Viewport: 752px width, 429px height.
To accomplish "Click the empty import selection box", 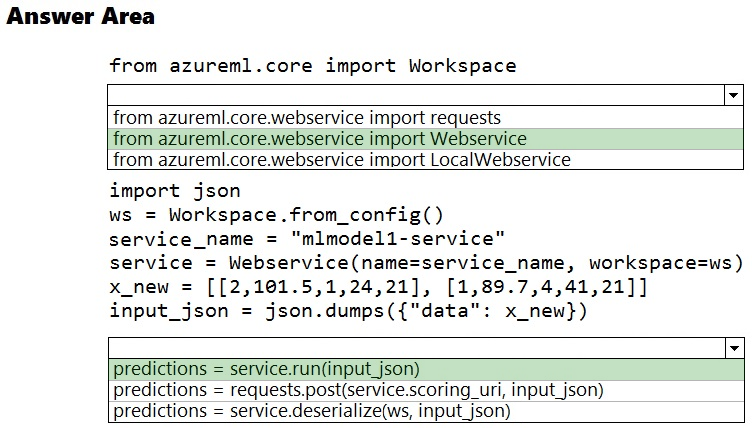I will (416, 95).
